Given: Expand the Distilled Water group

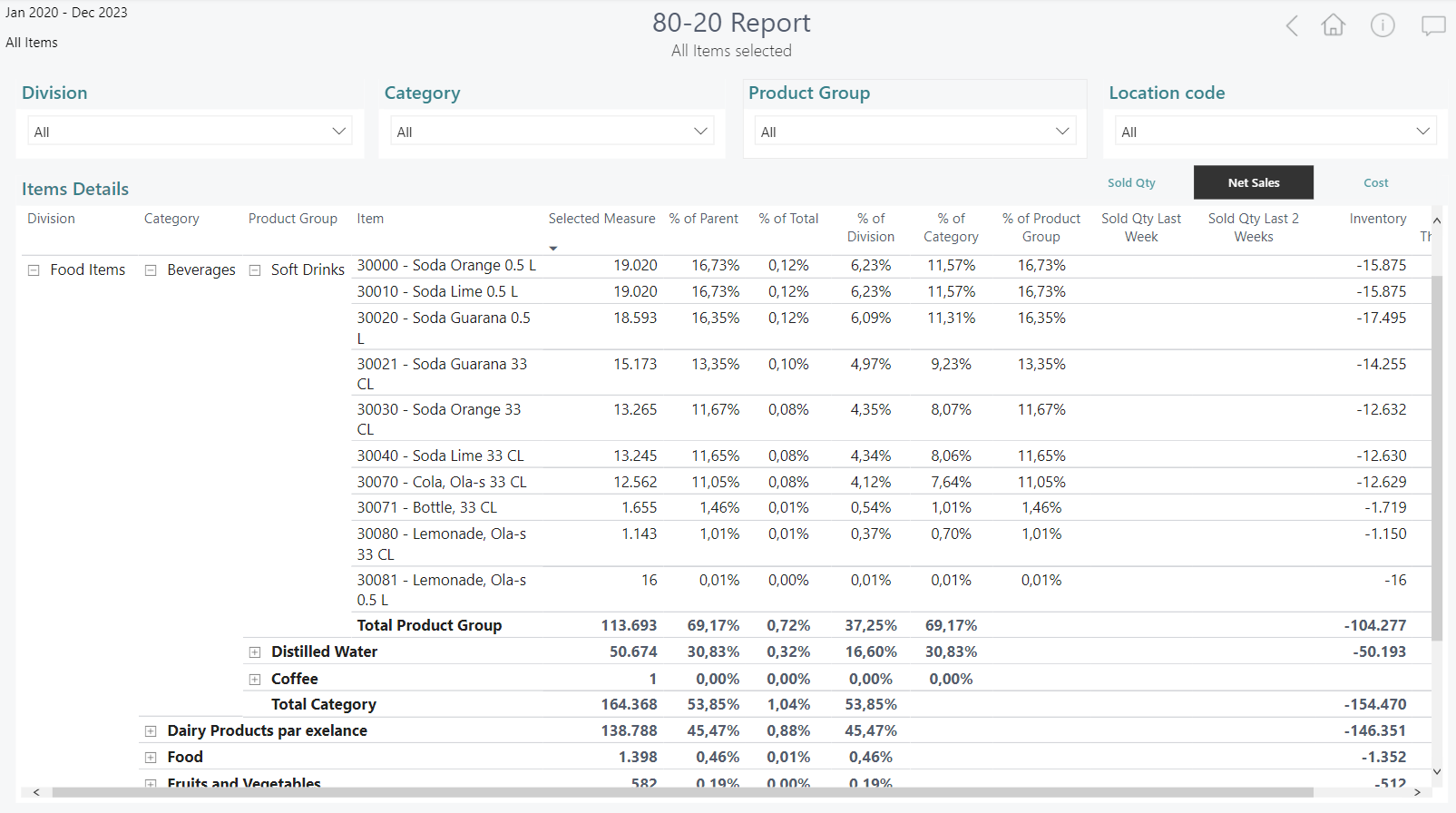Looking at the screenshot, I should (x=255, y=652).
